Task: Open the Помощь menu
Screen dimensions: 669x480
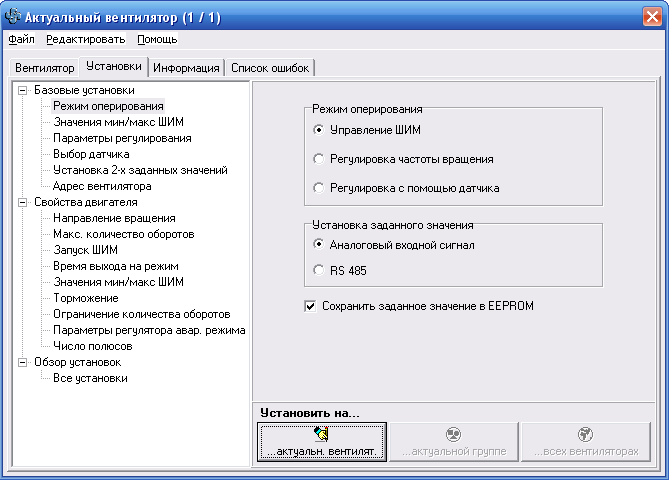Action: tap(157, 39)
